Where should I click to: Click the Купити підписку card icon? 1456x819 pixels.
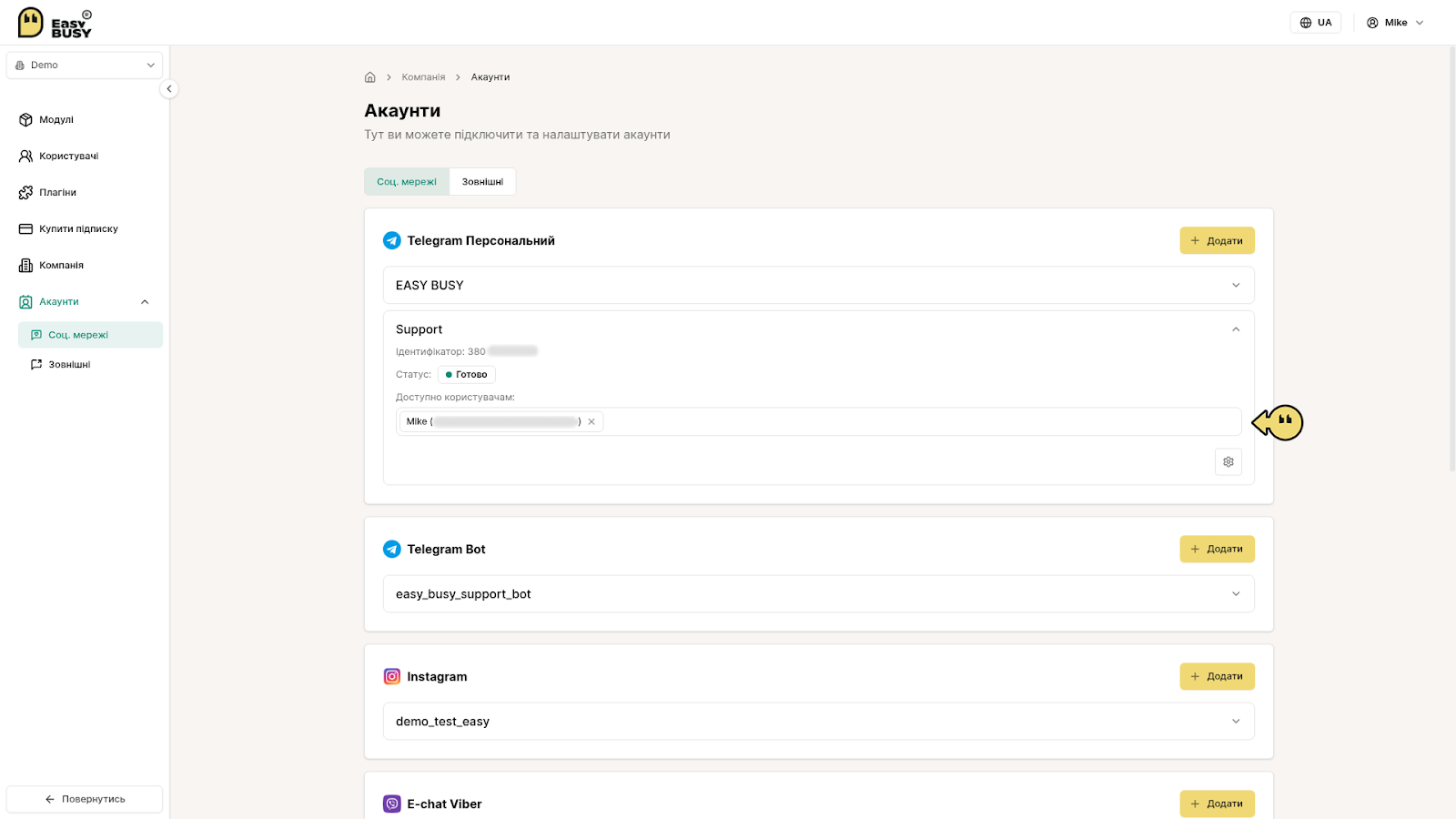(x=25, y=228)
